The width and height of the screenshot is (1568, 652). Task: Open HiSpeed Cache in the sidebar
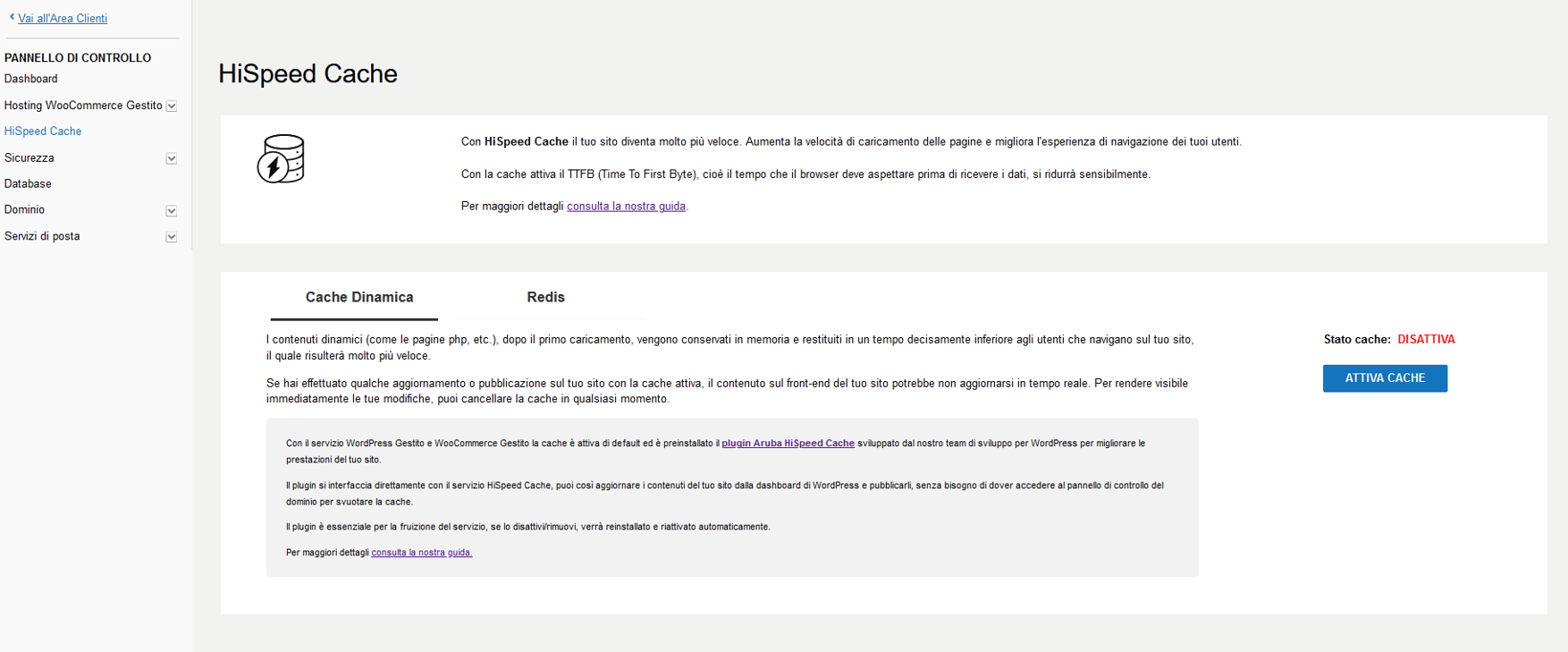click(43, 131)
